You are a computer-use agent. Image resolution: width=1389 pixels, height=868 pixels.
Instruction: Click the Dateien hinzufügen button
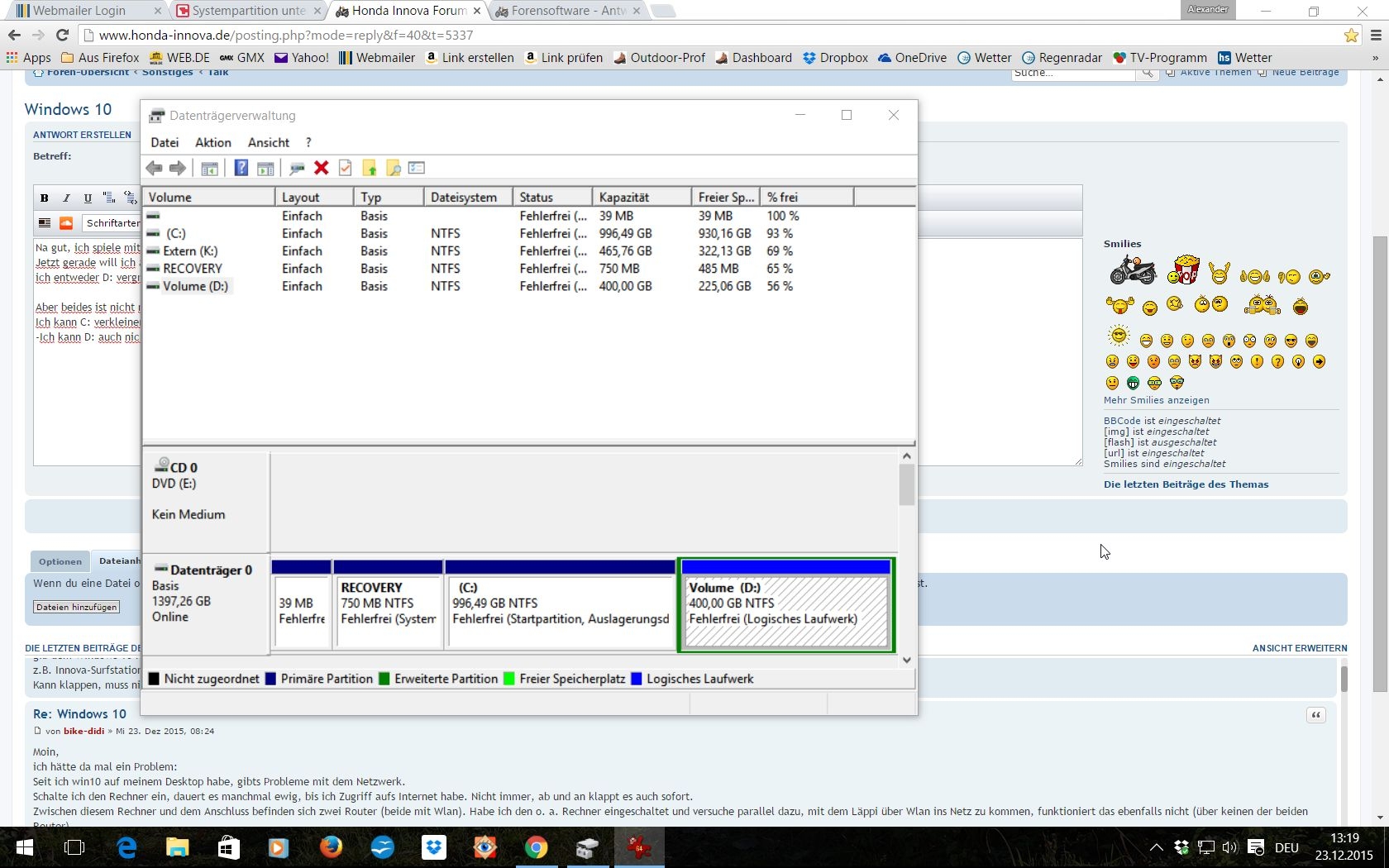click(76, 607)
